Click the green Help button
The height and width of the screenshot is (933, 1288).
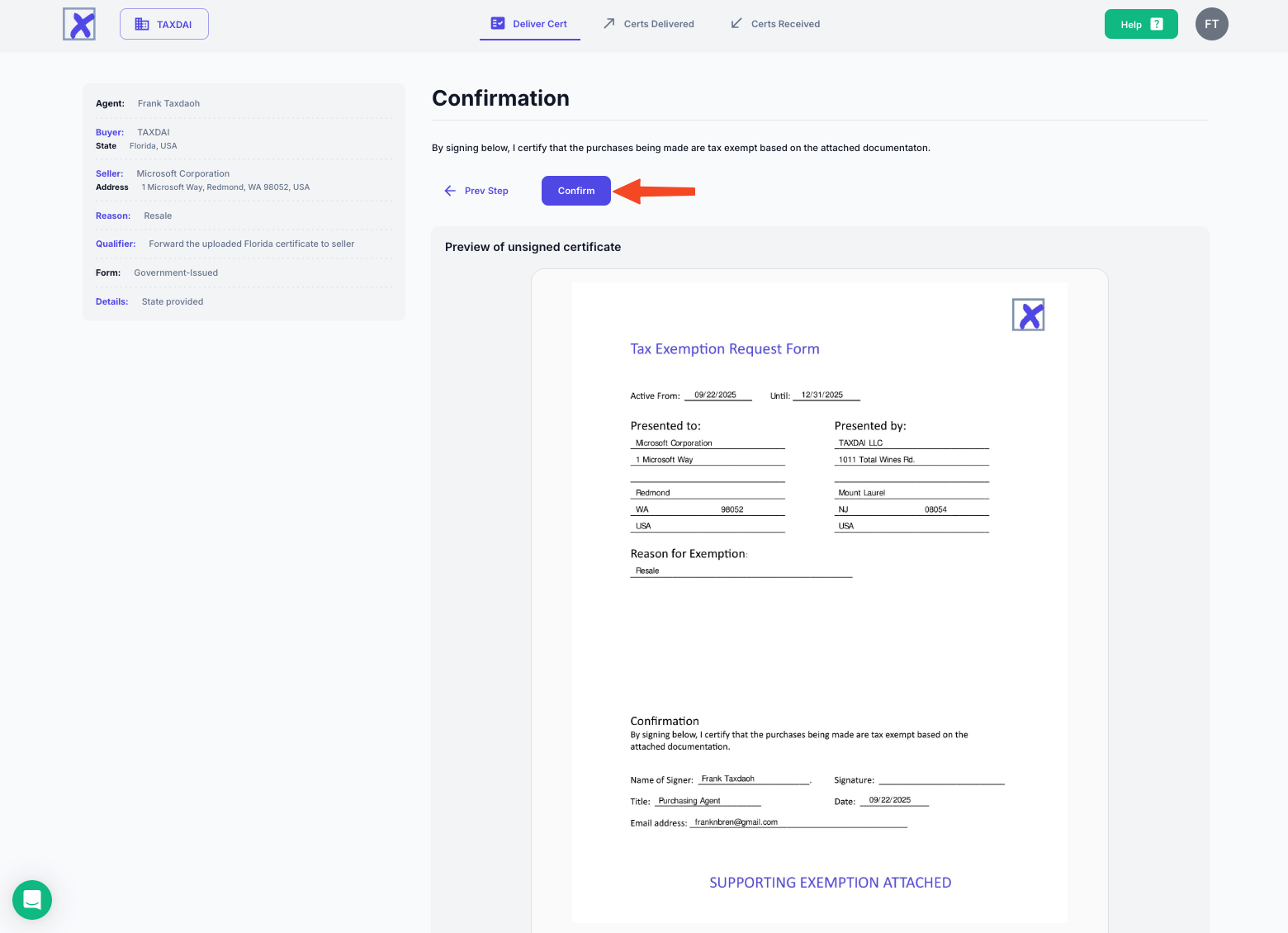(x=1140, y=24)
